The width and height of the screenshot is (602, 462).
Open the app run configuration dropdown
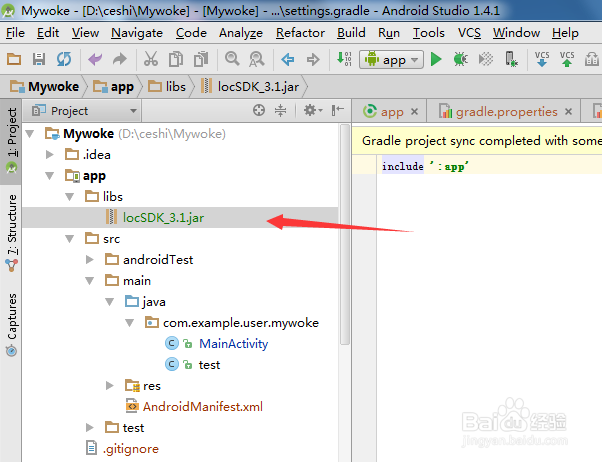(391, 60)
